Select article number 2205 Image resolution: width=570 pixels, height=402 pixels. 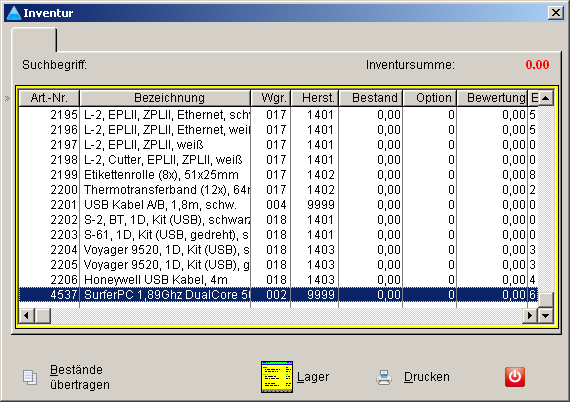[64, 265]
